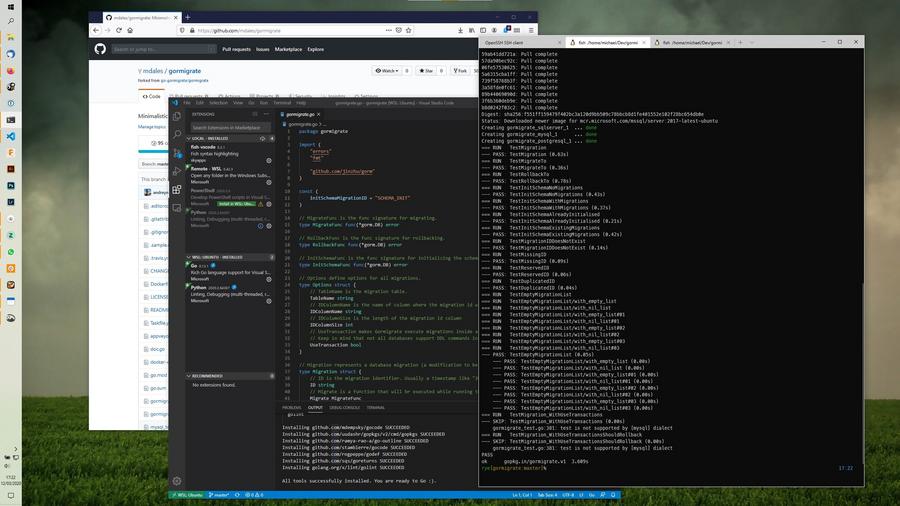900x506 pixels.
Task: Click the GitHub logo icon
Action: (x=100, y=49)
